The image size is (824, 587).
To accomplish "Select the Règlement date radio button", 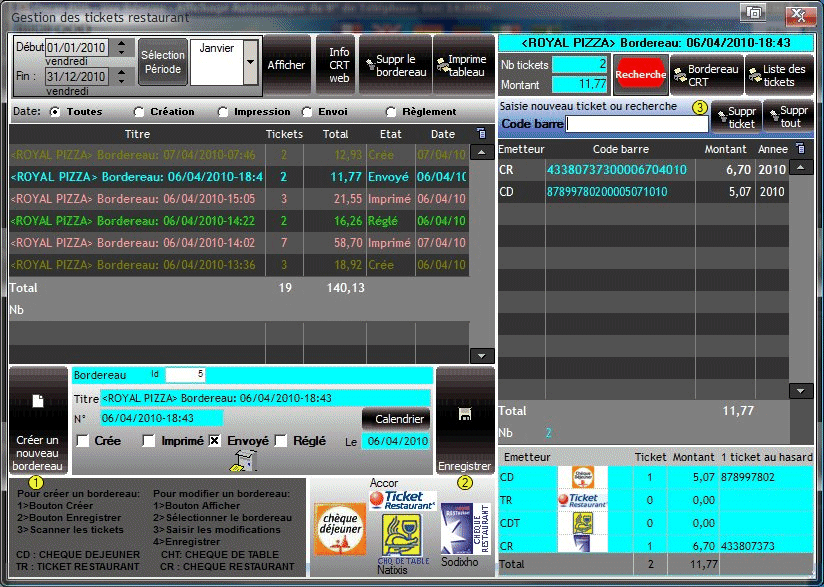I will point(391,112).
